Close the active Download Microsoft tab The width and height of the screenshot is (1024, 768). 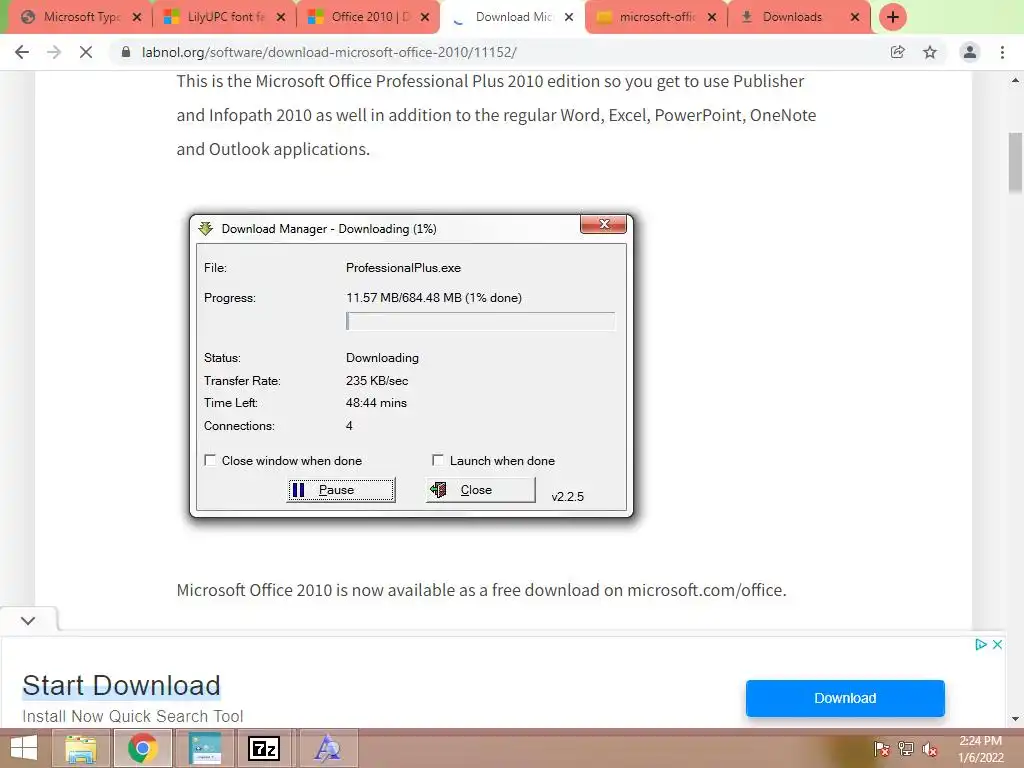click(x=569, y=17)
